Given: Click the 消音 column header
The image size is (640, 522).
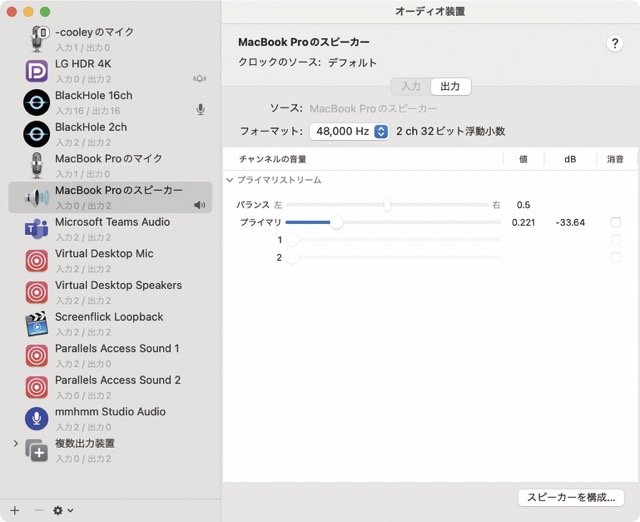Looking at the screenshot, I should coord(615,159).
